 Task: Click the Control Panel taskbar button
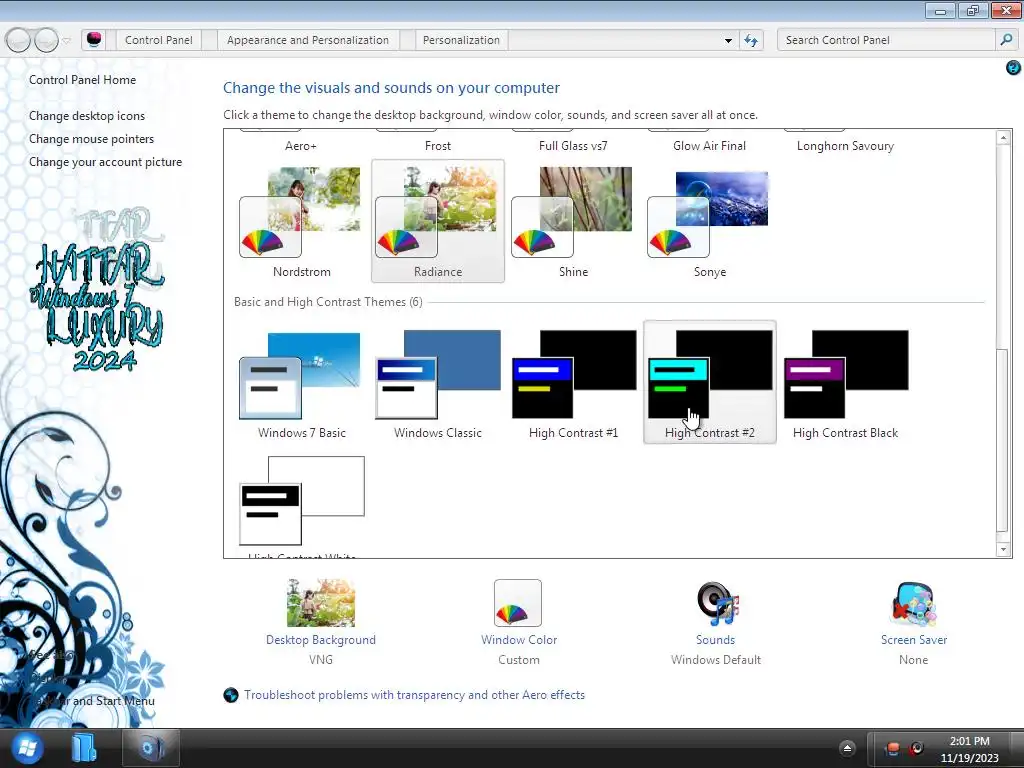150,748
